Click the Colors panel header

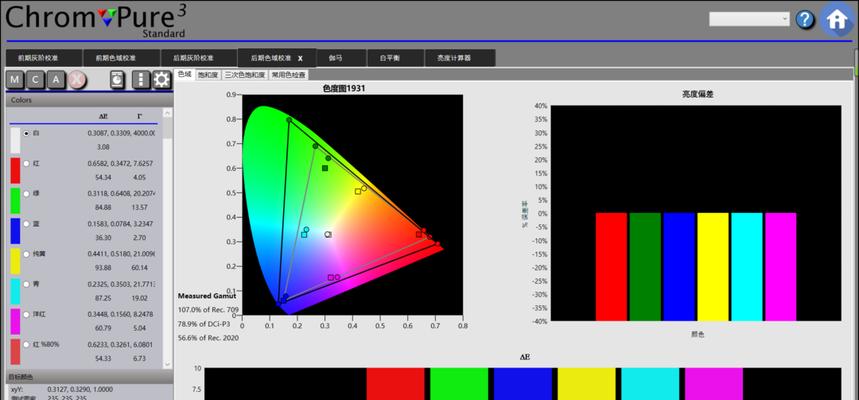[x=89, y=100]
